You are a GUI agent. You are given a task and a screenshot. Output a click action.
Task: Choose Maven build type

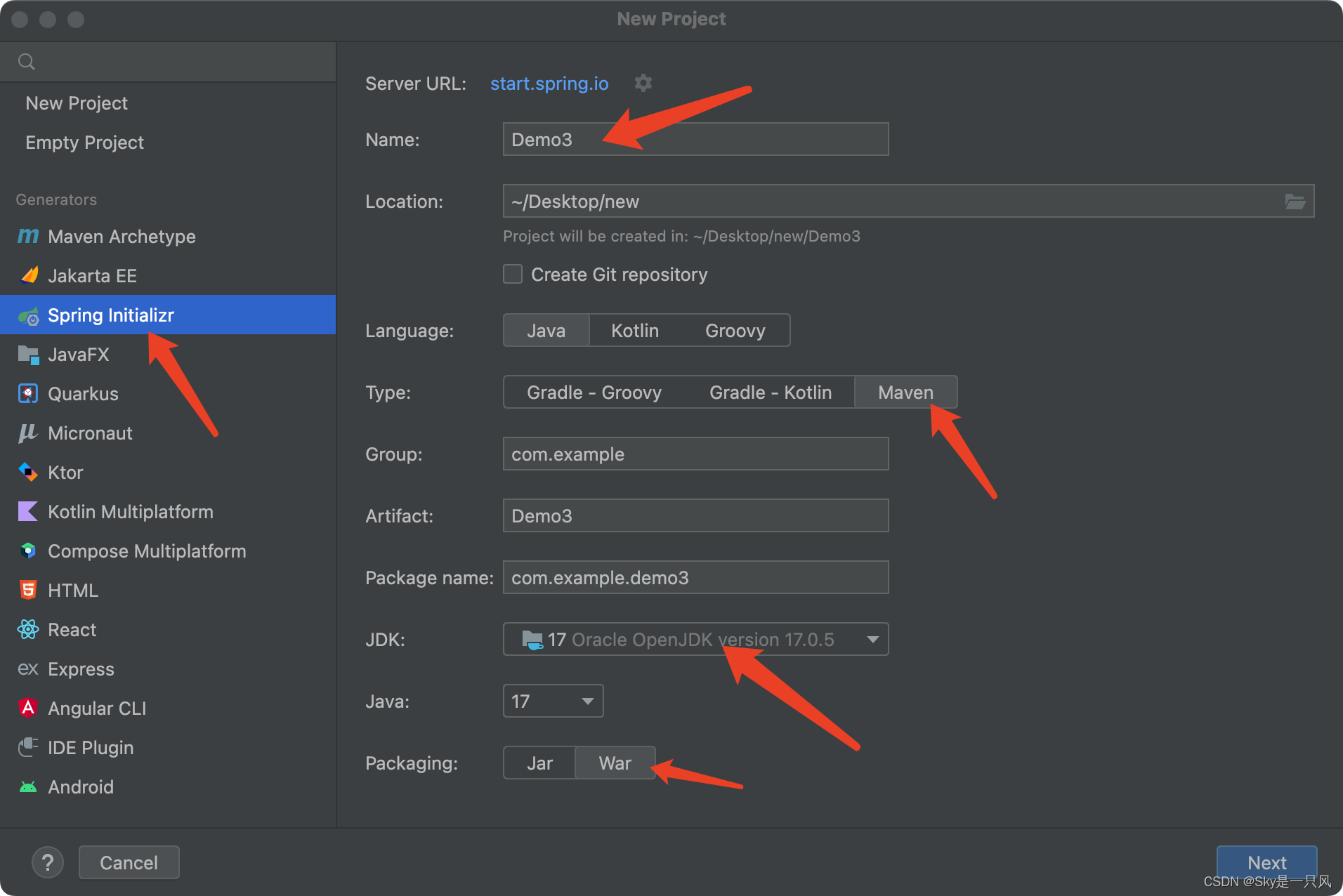click(905, 393)
